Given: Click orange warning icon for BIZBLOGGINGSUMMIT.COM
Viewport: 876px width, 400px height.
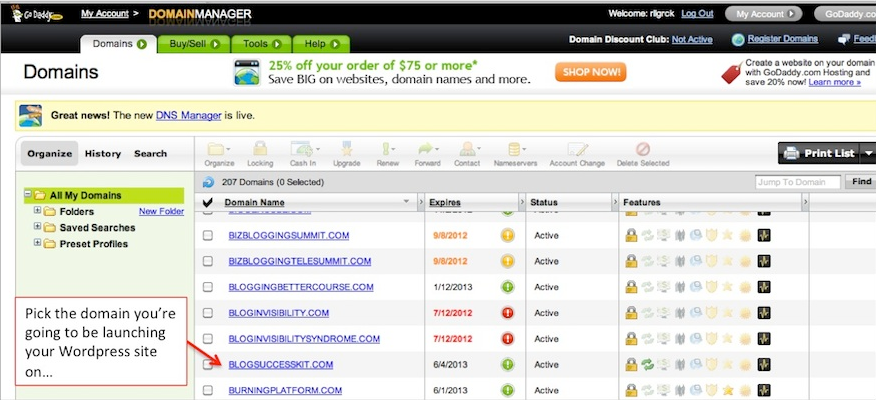Looking at the screenshot, I should [x=507, y=235].
